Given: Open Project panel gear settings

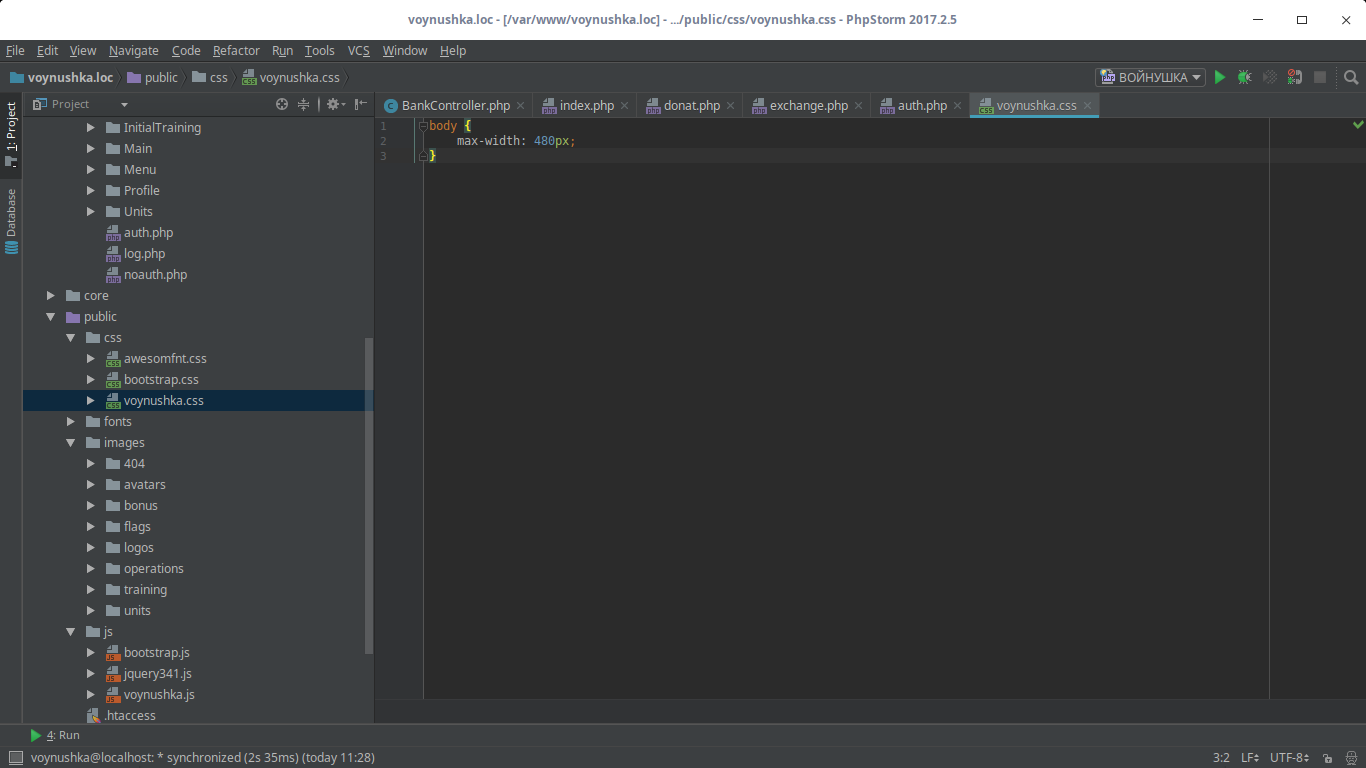Looking at the screenshot, I should (334, 104).
